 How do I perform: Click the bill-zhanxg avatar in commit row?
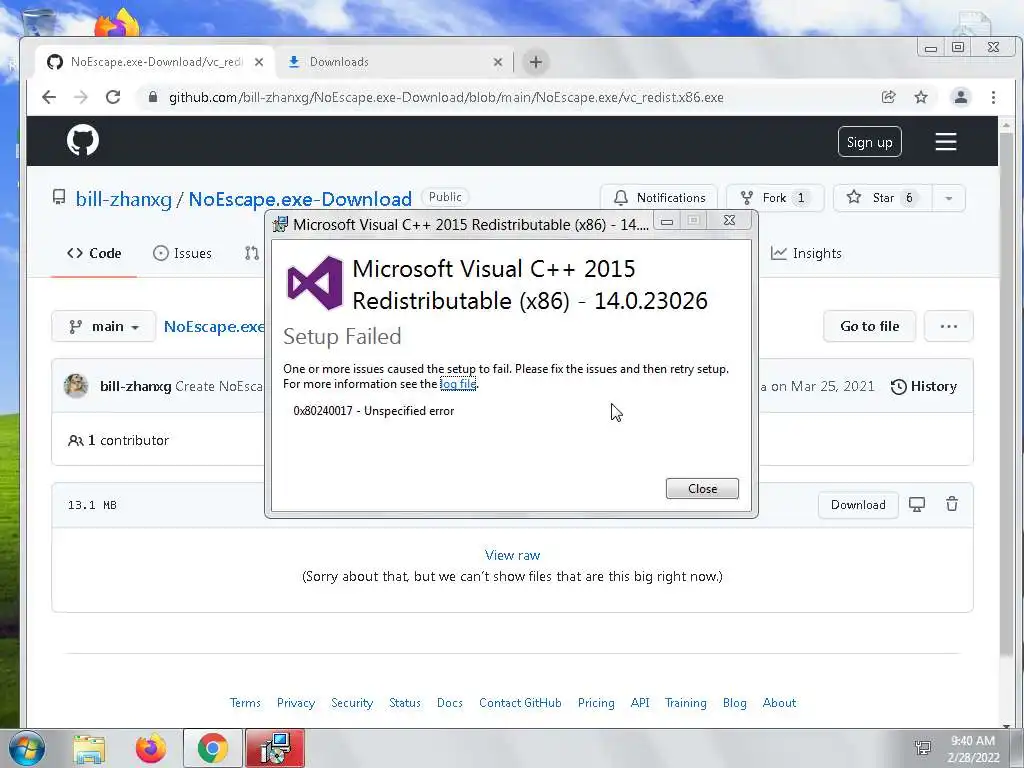pyautogui.click(x=76, y=386)
